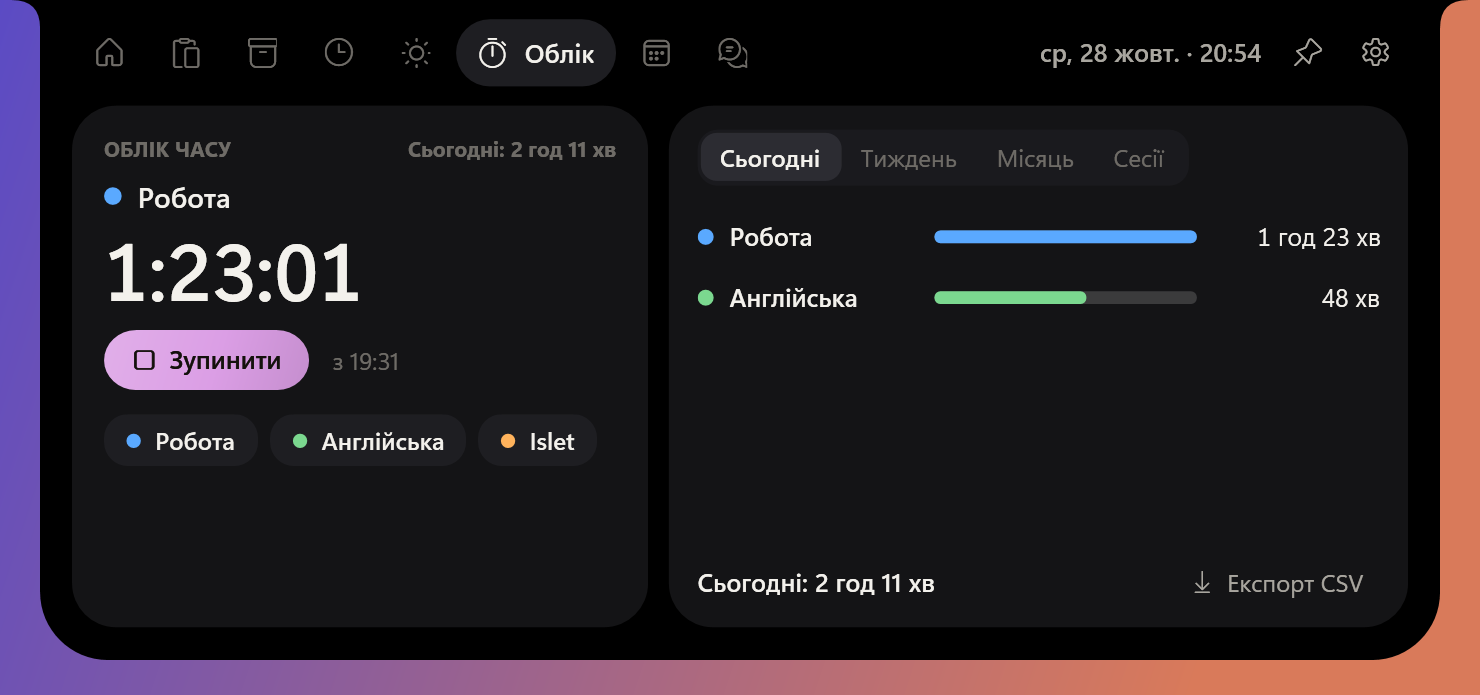Select the Islet category chip

point(538,441)
